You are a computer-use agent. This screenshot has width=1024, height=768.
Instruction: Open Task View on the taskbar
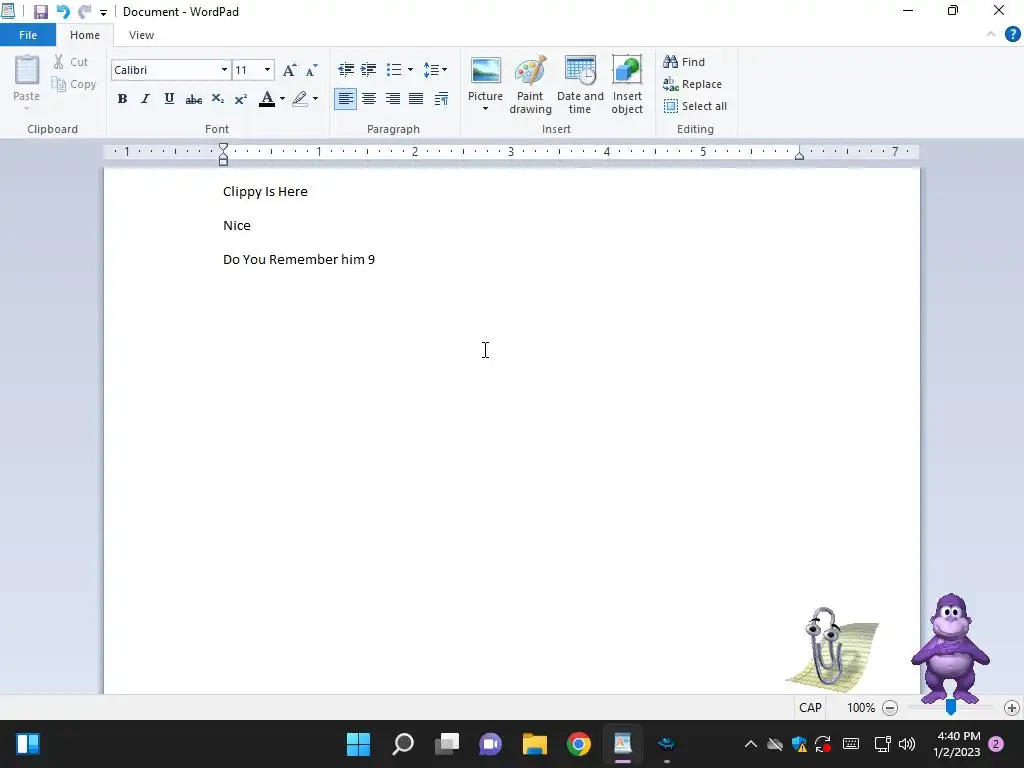(x=447, y=744)
